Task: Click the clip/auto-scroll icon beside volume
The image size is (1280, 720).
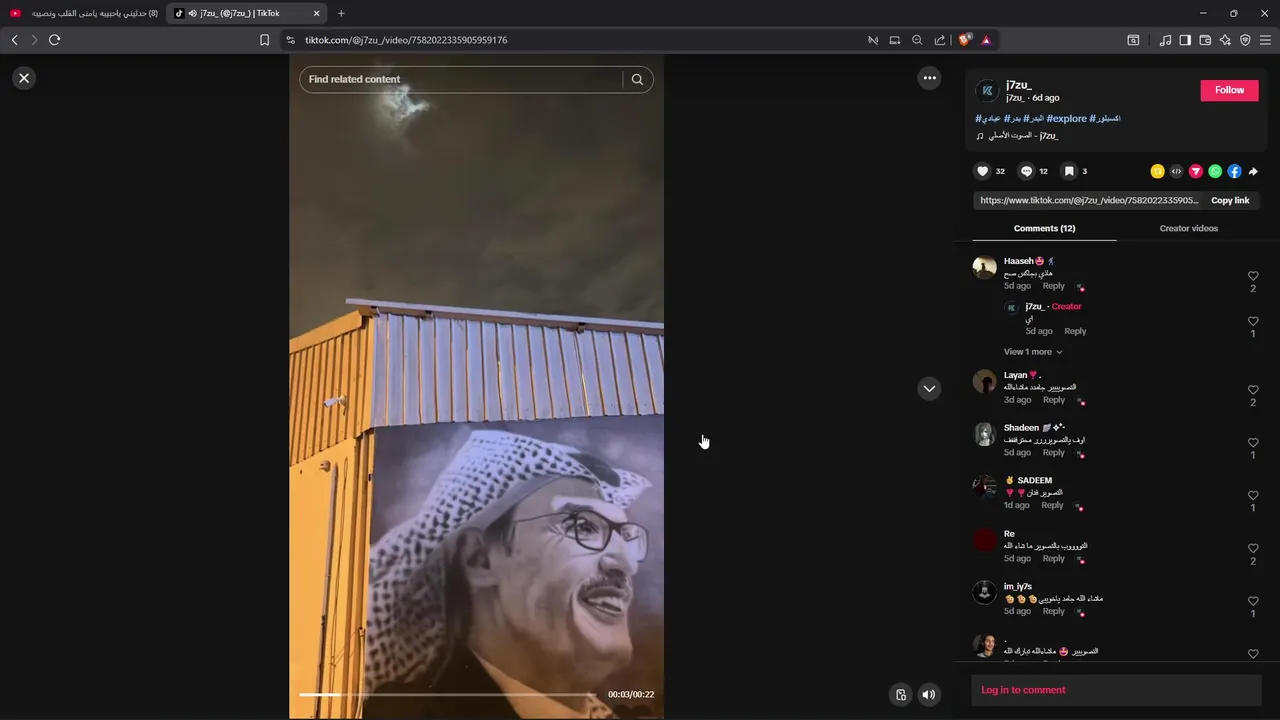Action: click(x=901, y=694)
